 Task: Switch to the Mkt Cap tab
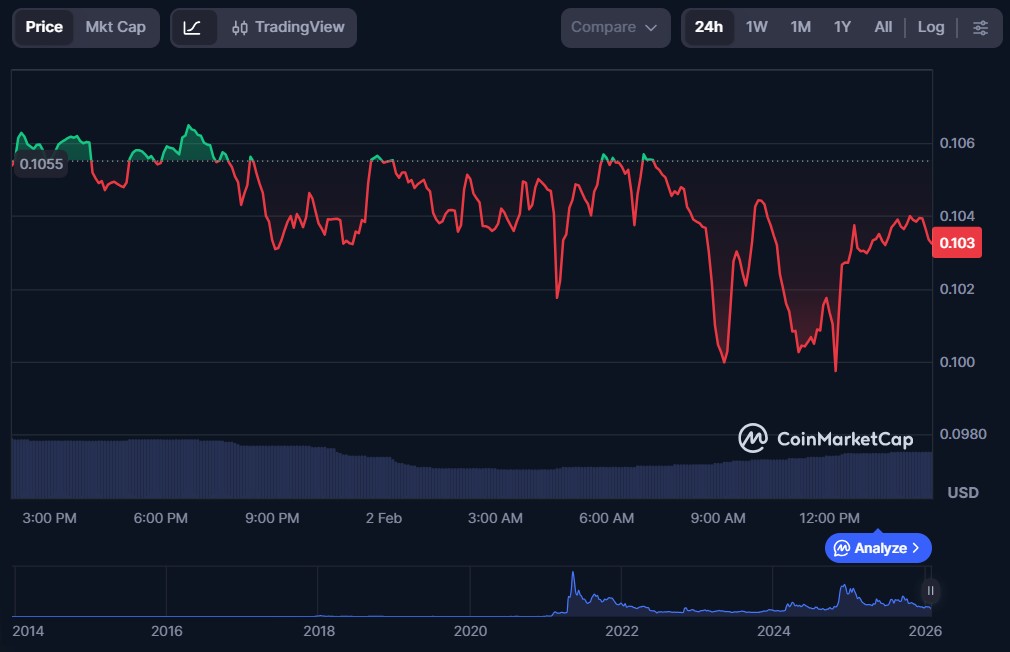115,28
